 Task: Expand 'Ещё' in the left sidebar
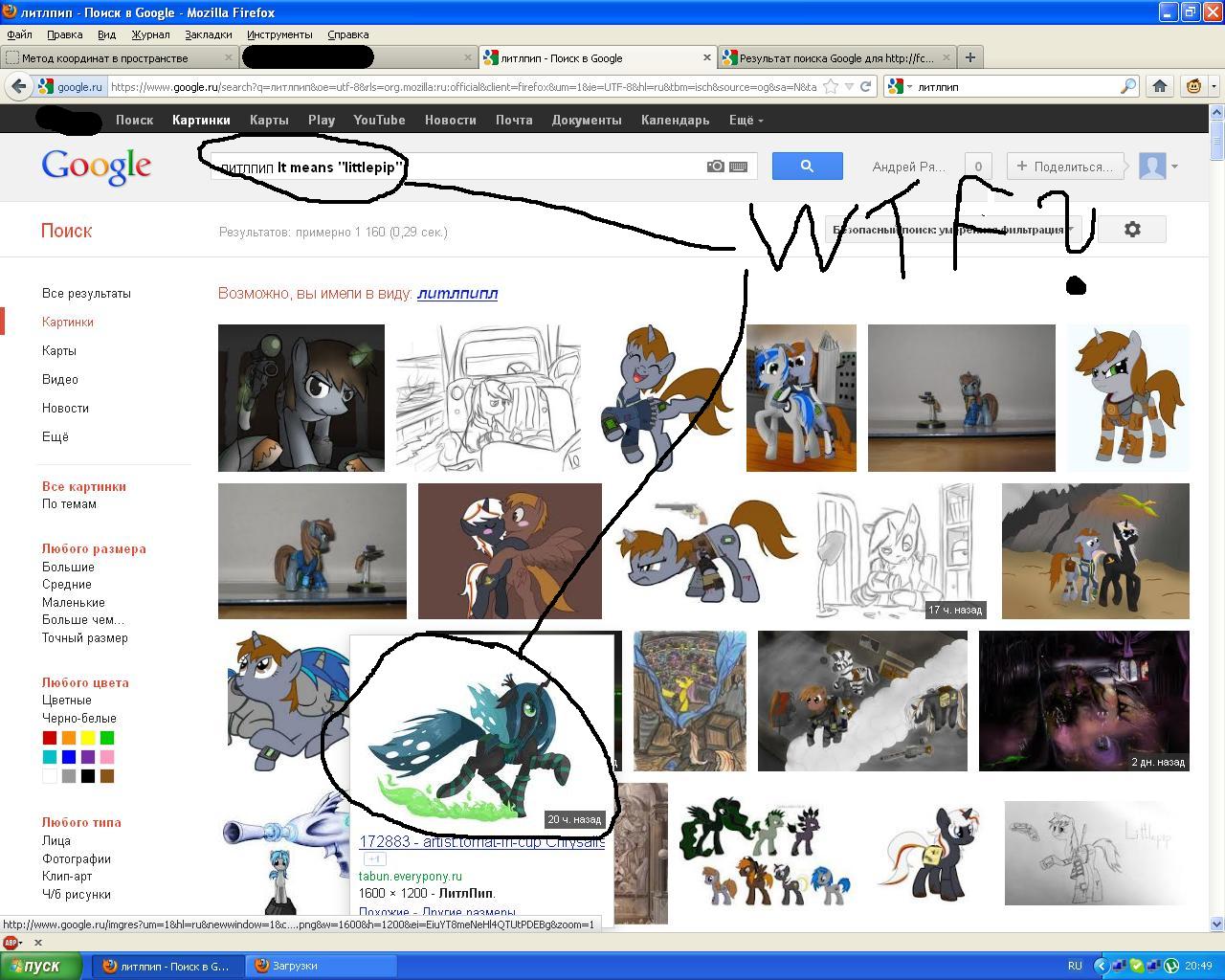point(56,436)
